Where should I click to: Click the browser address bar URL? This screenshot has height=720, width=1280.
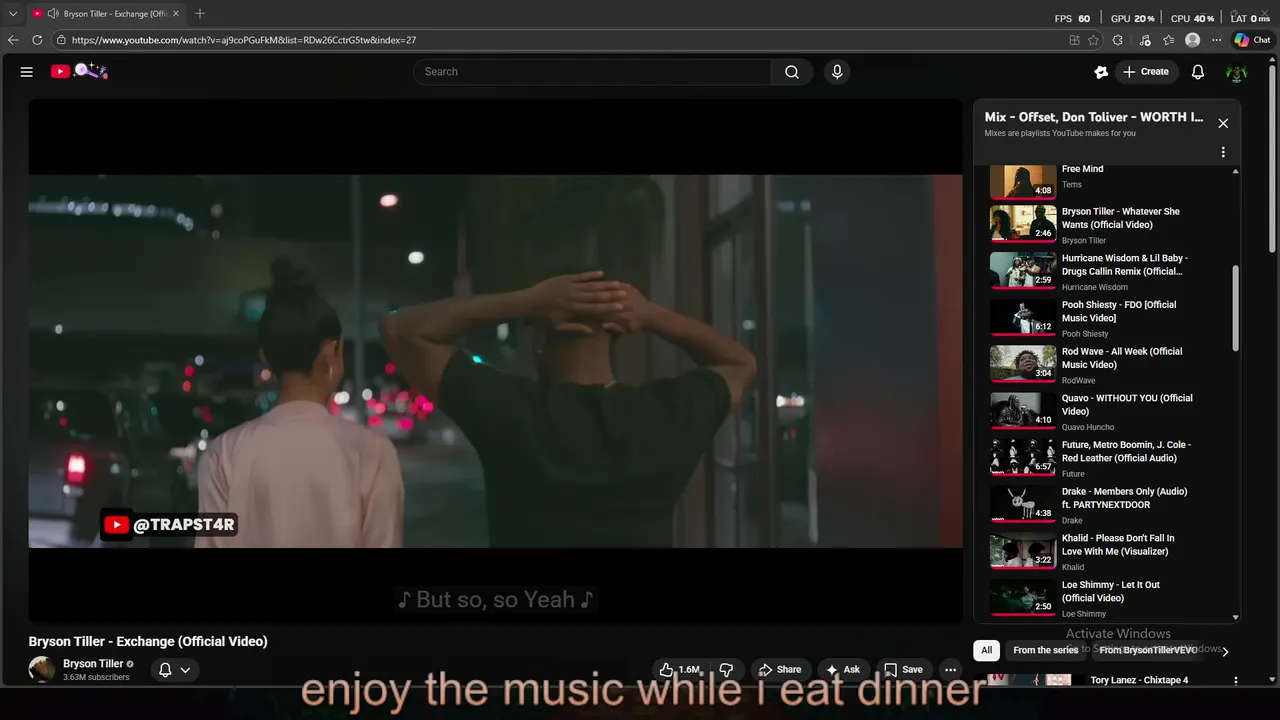pos(243,40)
